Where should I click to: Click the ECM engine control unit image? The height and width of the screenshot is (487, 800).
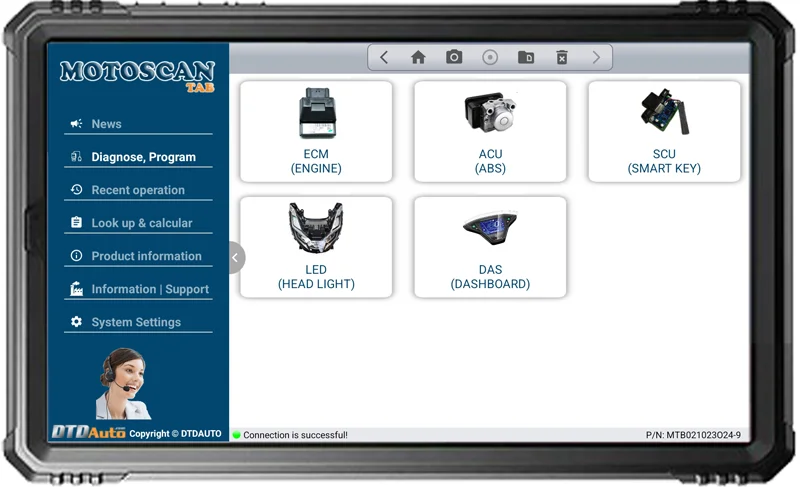tap(317, 113)
